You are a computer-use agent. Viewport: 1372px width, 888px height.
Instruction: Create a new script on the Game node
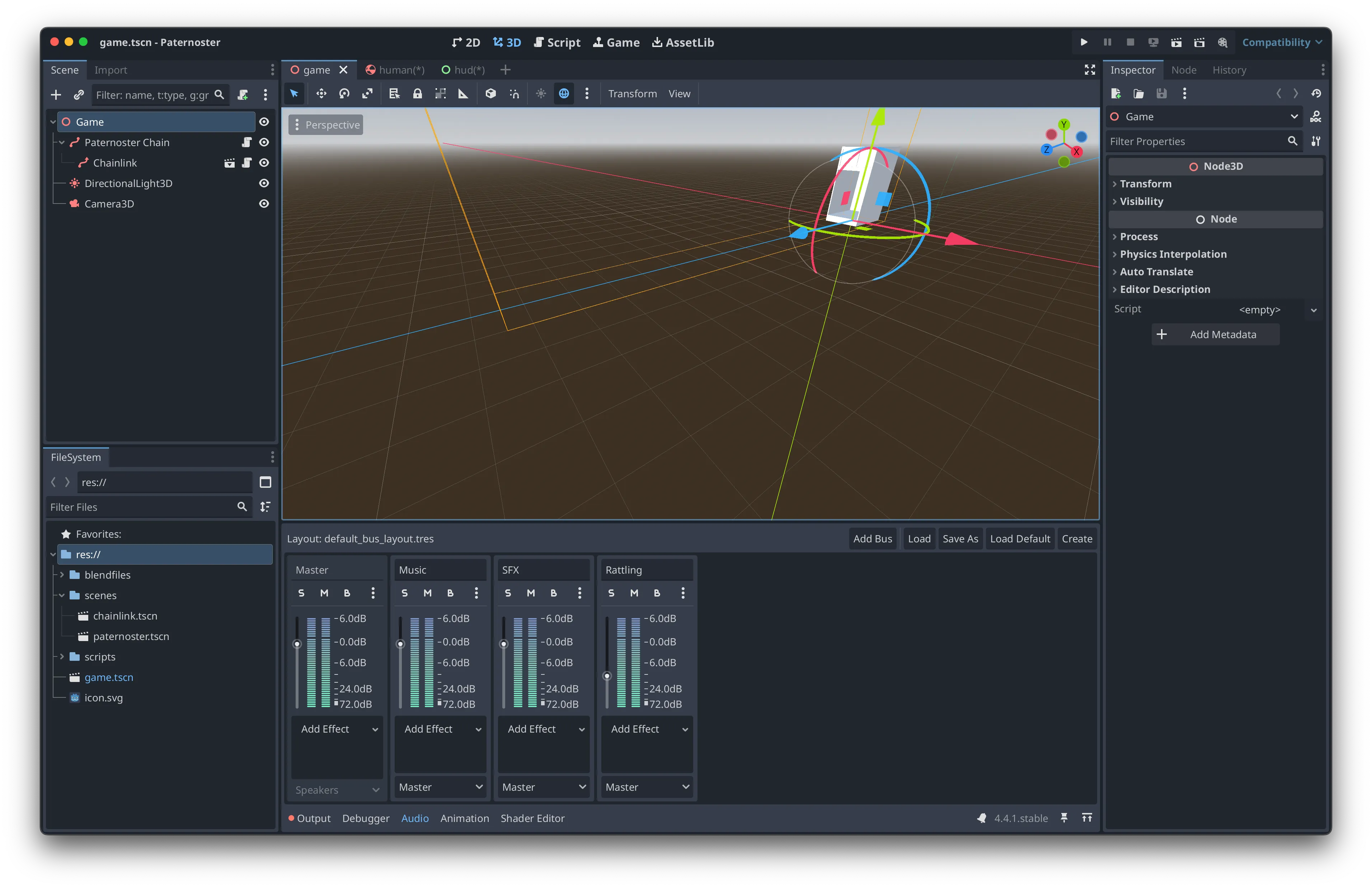[x=243, y=94]
